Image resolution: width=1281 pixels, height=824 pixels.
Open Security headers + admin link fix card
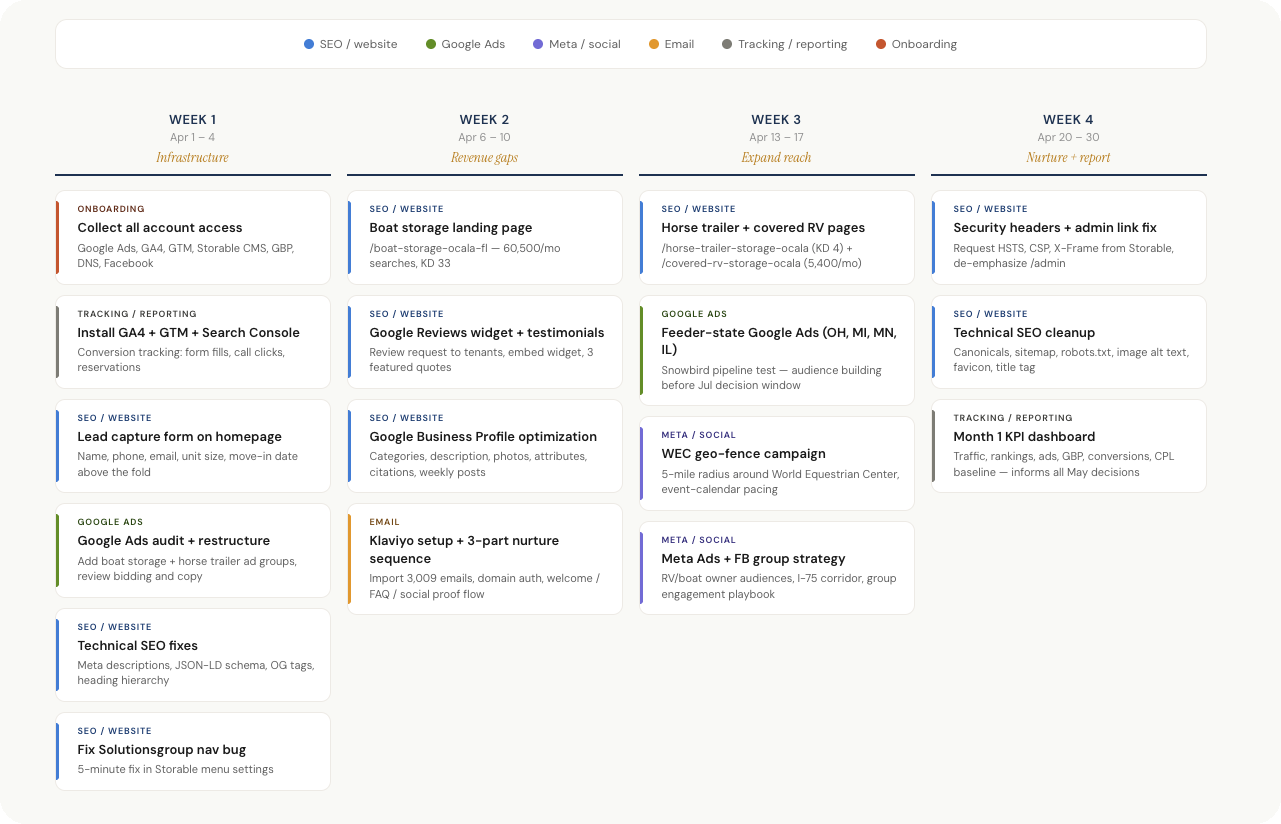pyautogui.click(x=1069, y=237)
